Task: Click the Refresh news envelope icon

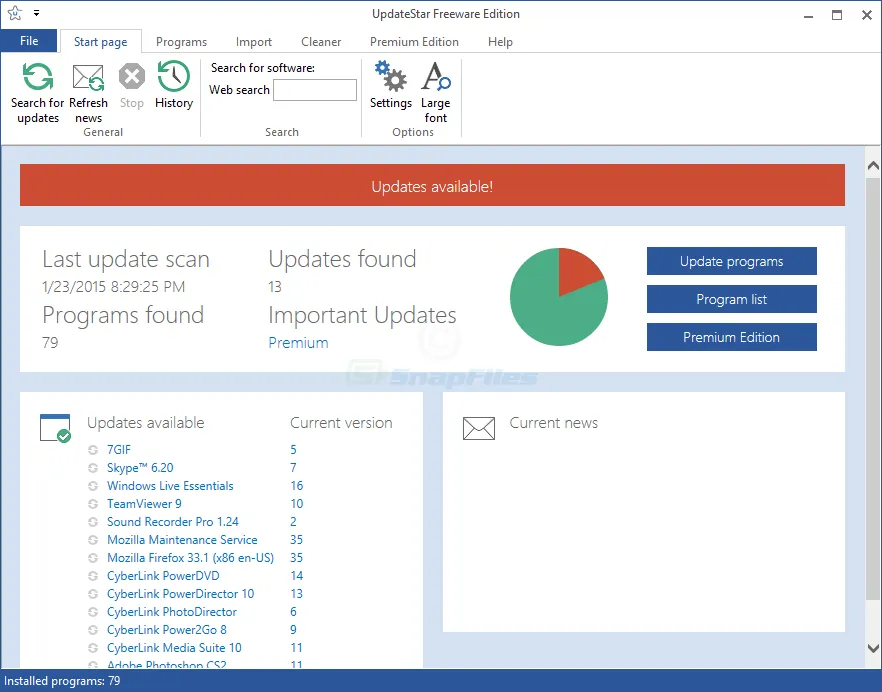Action: point(88,77)
